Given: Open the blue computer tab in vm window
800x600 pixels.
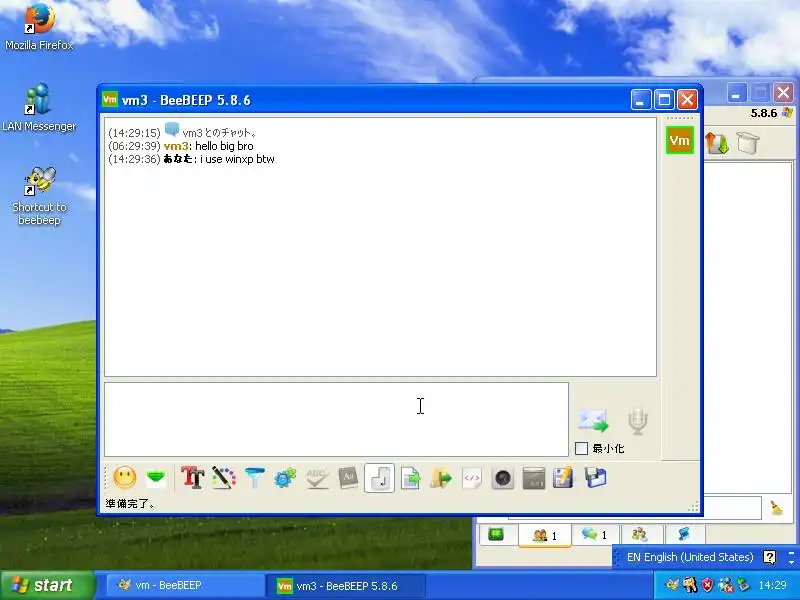Looking at the screenshot, I should pos(684,535).
